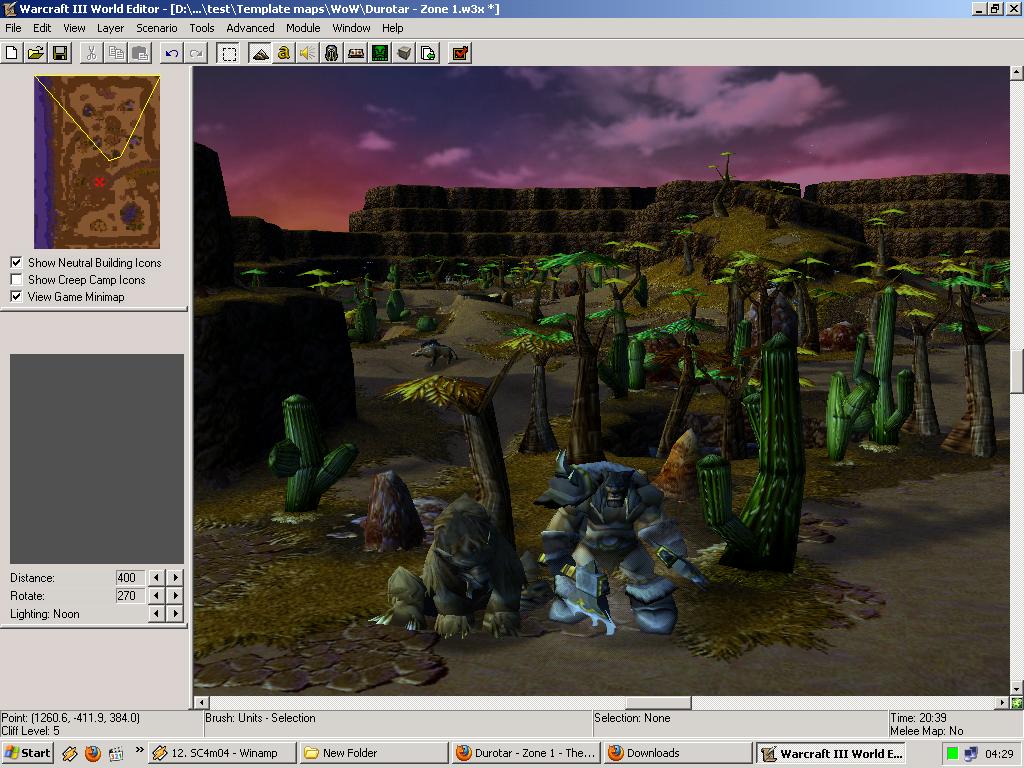Redo the last action
This screenshot has height=768, width=1024.
196,53
